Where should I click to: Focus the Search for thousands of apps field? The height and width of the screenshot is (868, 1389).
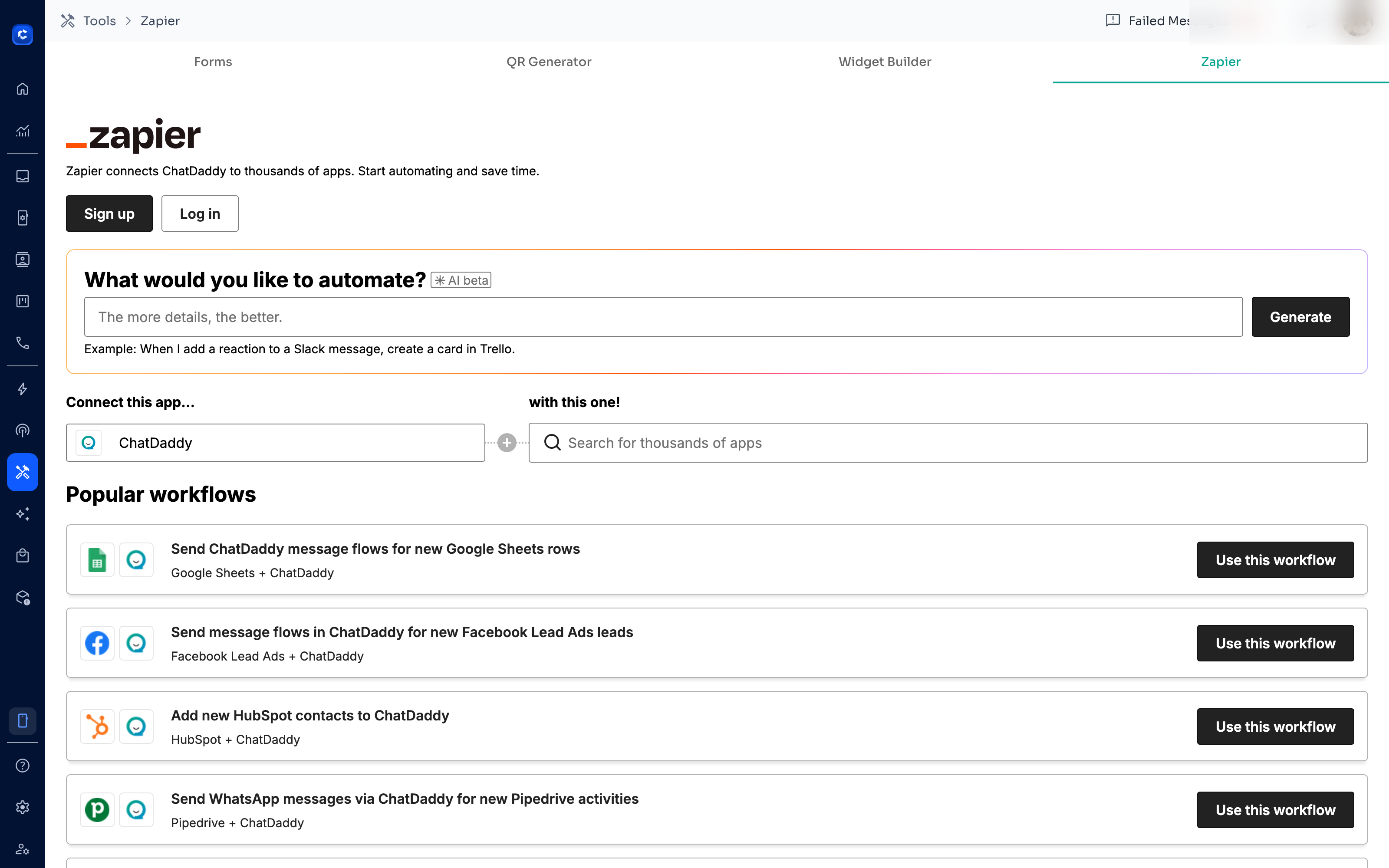coord(948,443)
